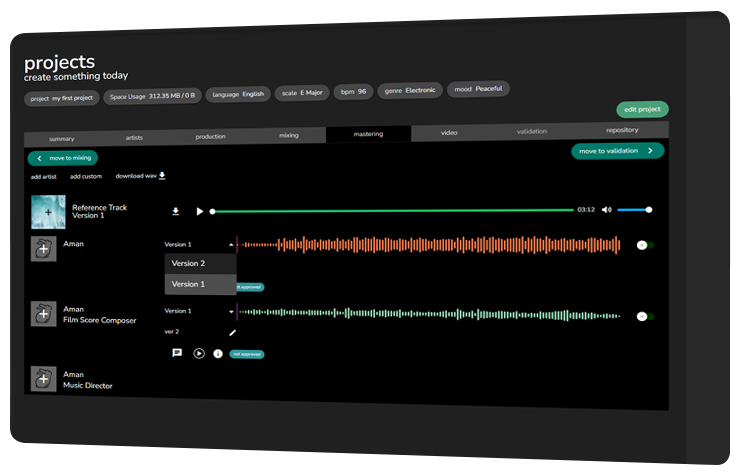Play the reference track

click(199, 211)
